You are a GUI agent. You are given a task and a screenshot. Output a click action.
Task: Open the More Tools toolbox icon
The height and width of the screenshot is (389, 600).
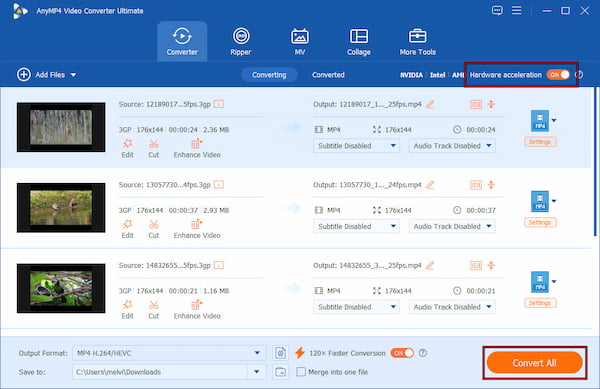[x=417, y=36]
